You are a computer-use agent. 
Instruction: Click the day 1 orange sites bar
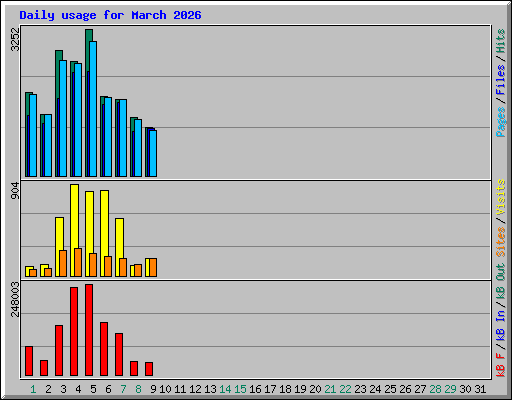click(33, 273)
